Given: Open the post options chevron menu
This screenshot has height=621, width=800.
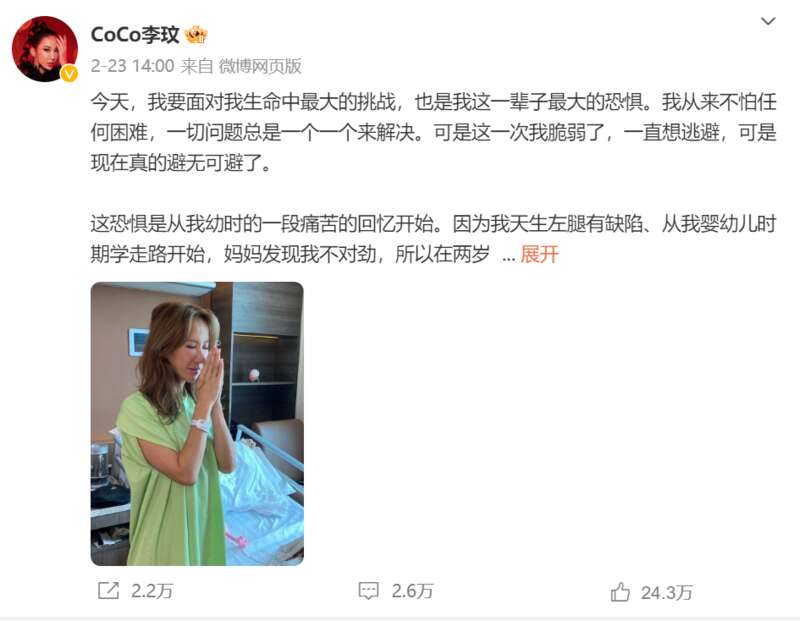Looking at the screenshot, I should click(768, 21).
